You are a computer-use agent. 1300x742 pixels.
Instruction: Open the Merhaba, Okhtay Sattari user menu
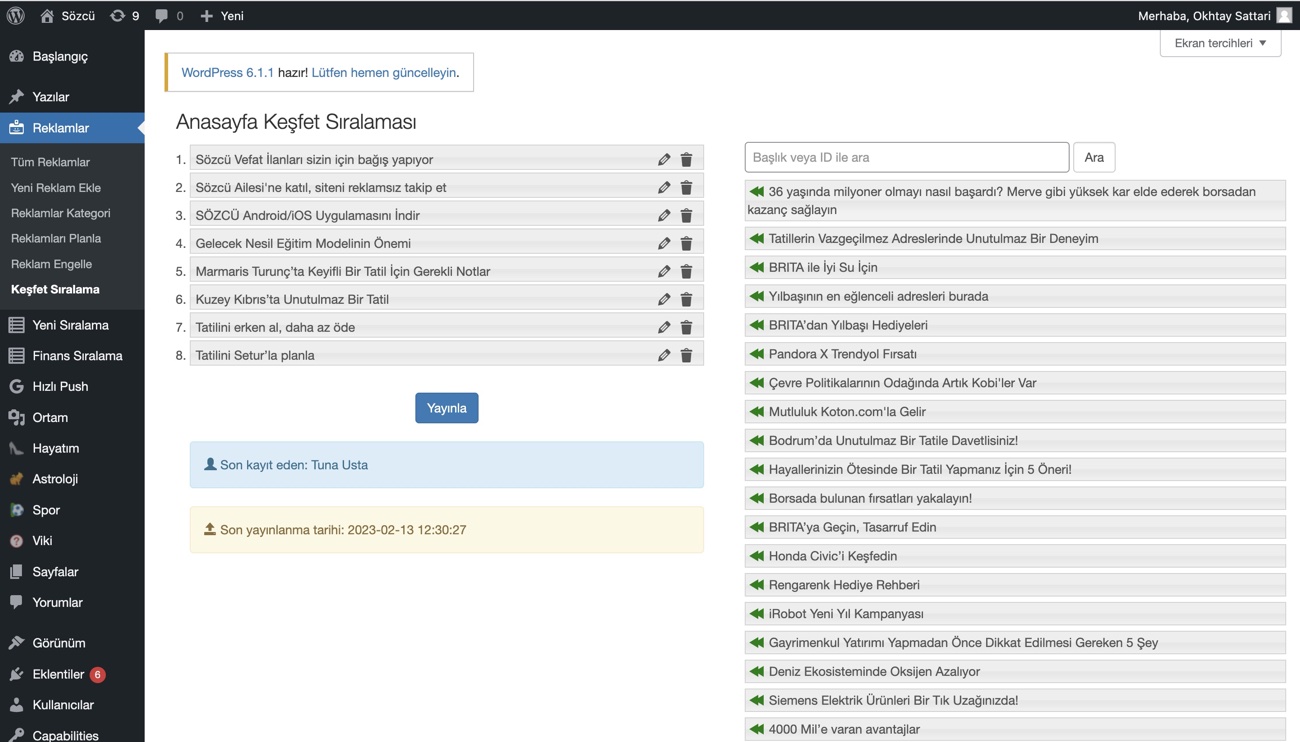click(1214, 15)
